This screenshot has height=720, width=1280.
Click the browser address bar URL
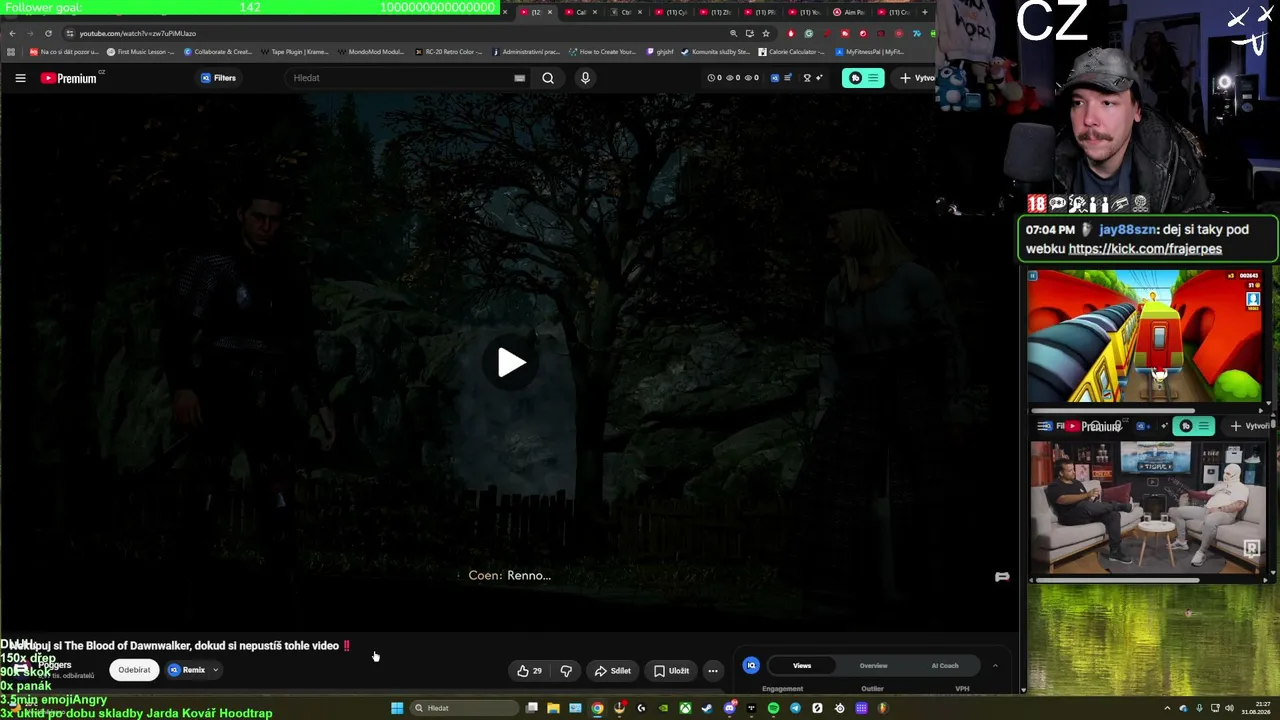pos(138,33)
